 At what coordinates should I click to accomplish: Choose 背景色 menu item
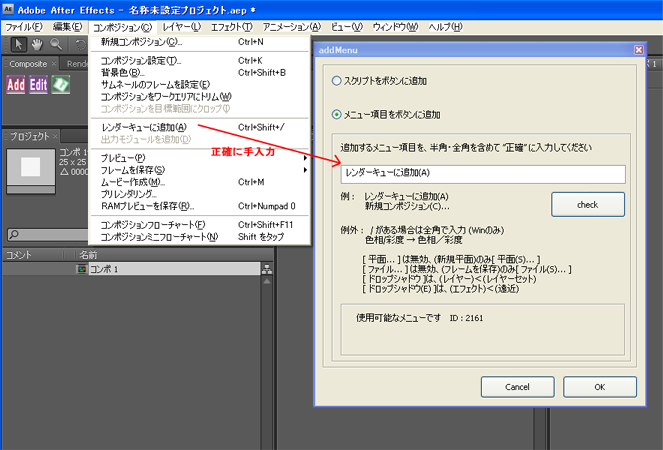(x=200, y=73)
